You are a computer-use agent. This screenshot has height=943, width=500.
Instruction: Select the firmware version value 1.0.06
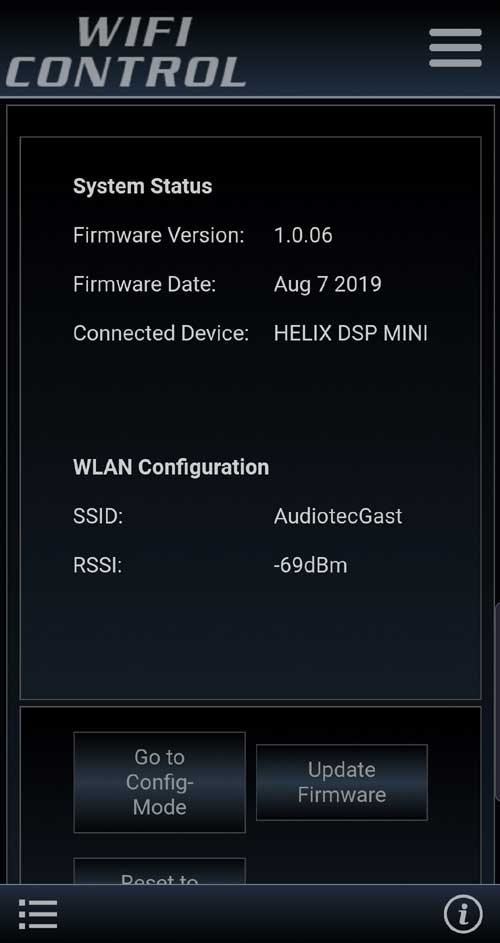click(x=303, y=235)
